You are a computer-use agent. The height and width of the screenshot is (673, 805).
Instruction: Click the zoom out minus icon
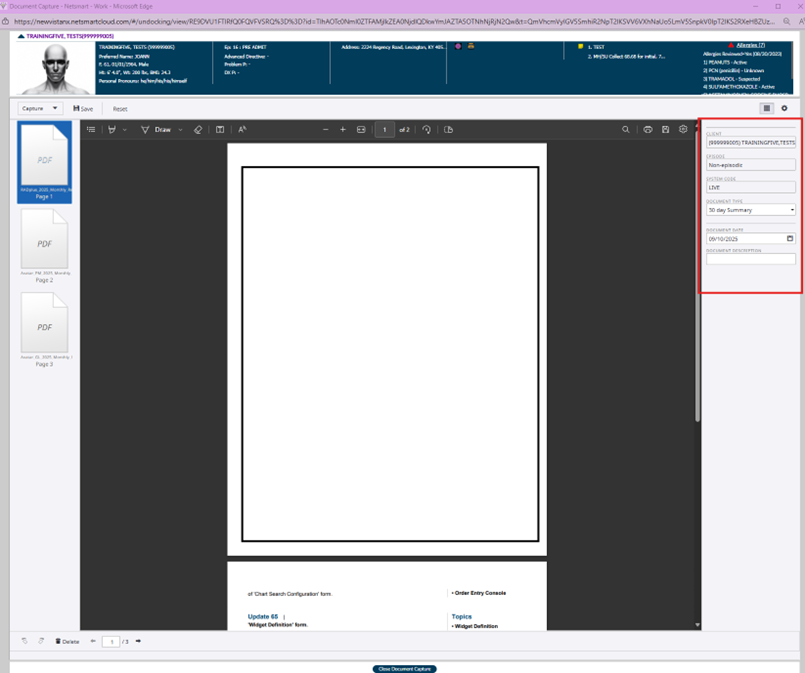click(325, 130)
